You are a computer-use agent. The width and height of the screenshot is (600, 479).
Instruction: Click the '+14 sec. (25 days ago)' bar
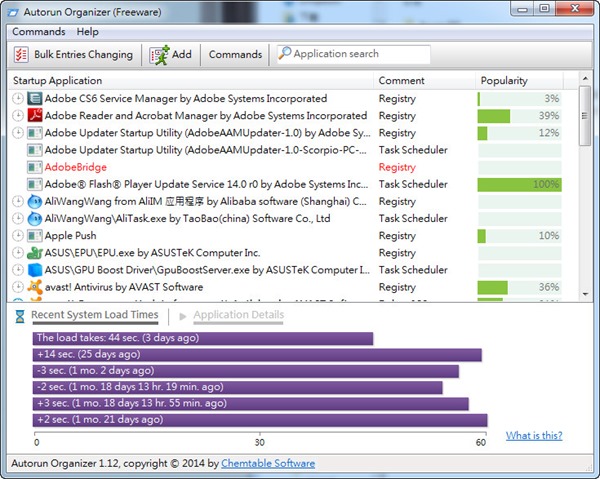coord(257,355)
